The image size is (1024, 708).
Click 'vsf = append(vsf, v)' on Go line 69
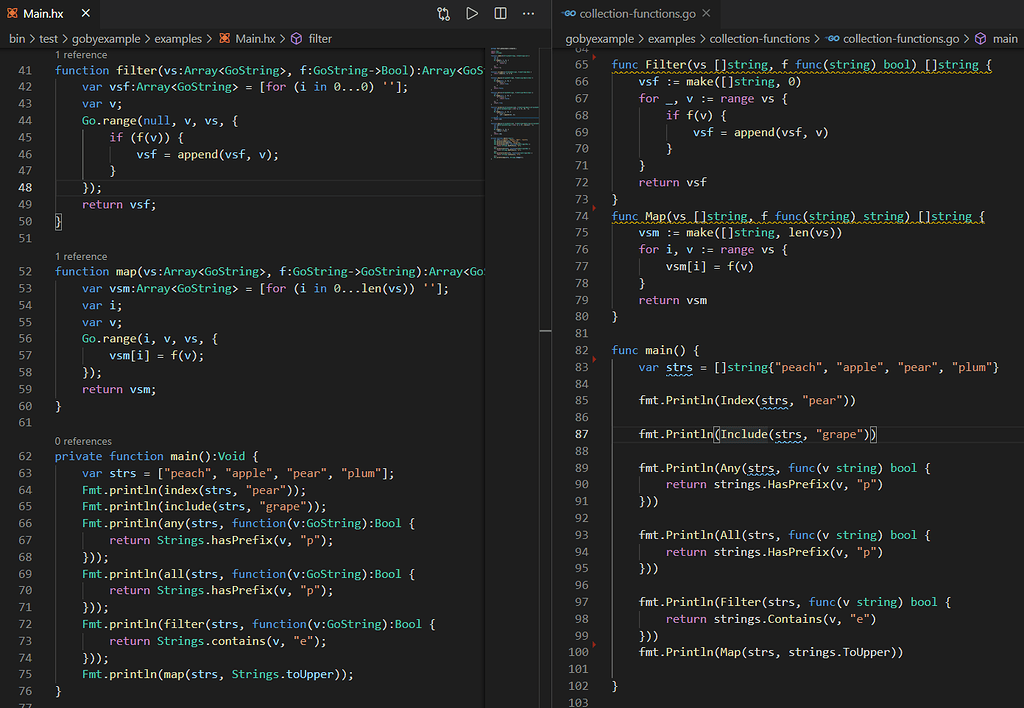point(760,132)
